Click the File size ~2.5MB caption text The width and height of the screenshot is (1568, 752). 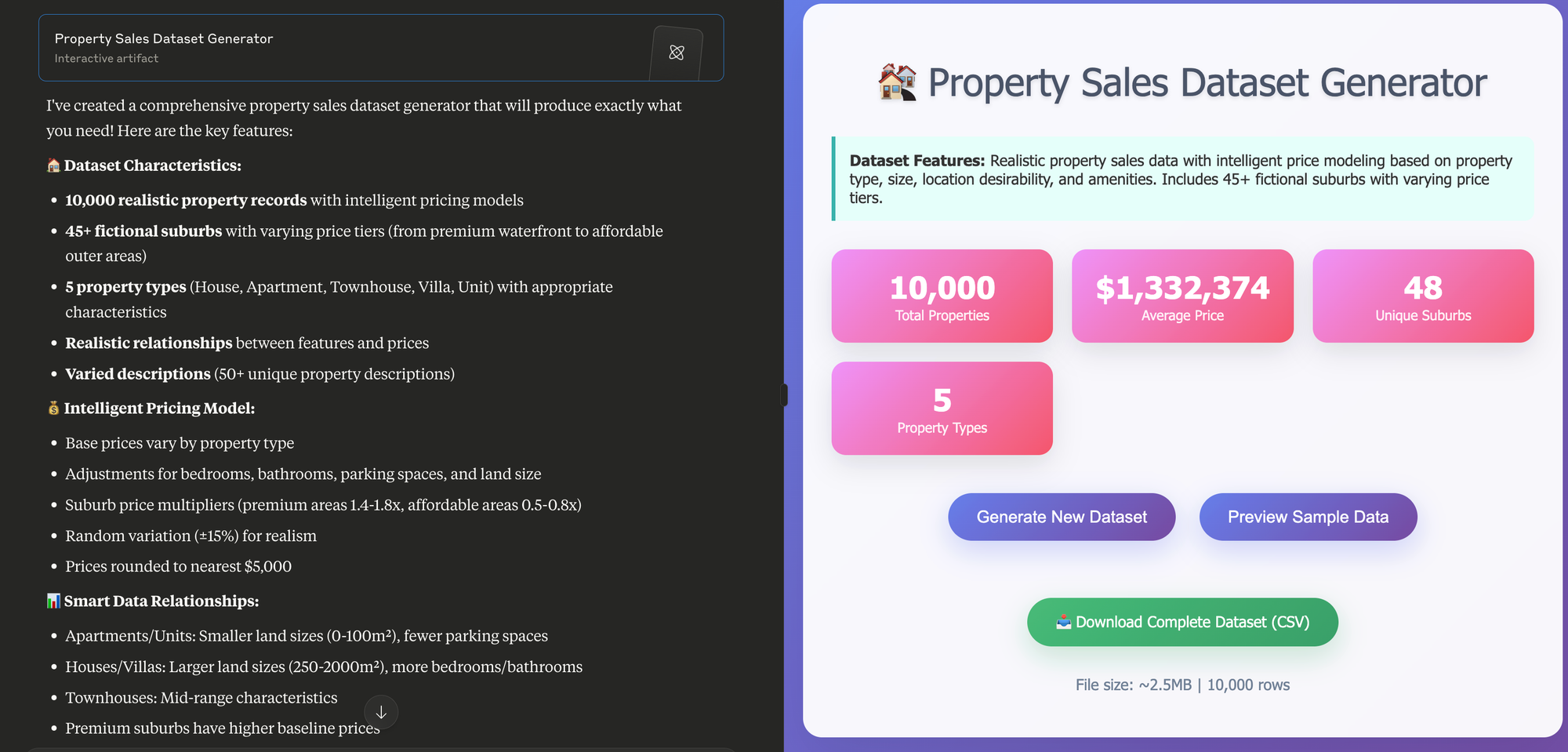click(1182, 685)
